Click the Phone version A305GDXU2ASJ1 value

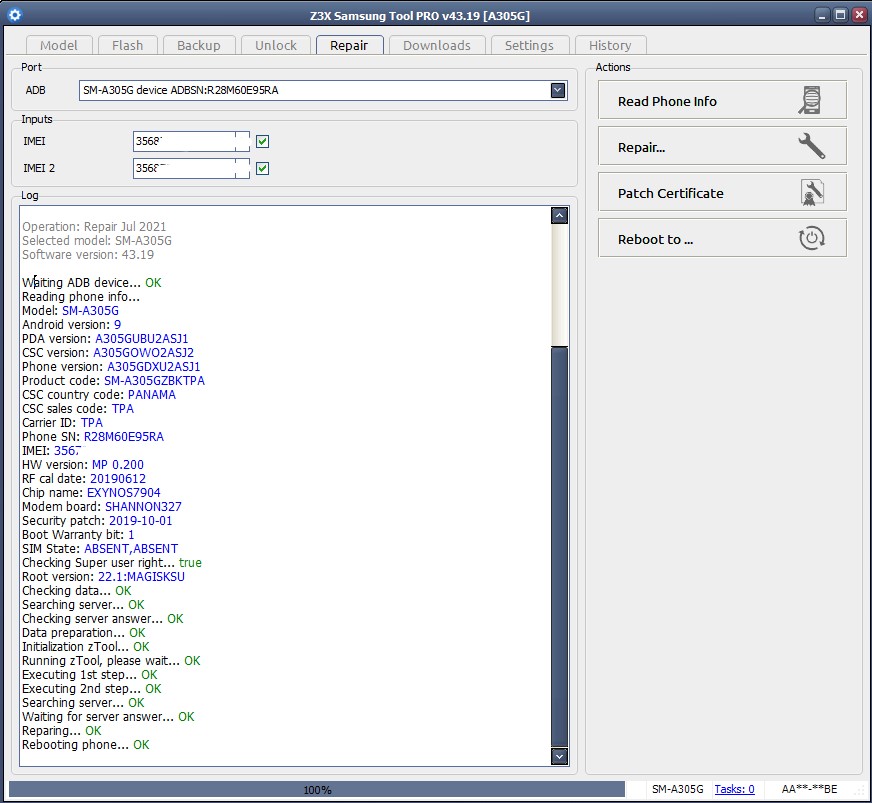153,366
